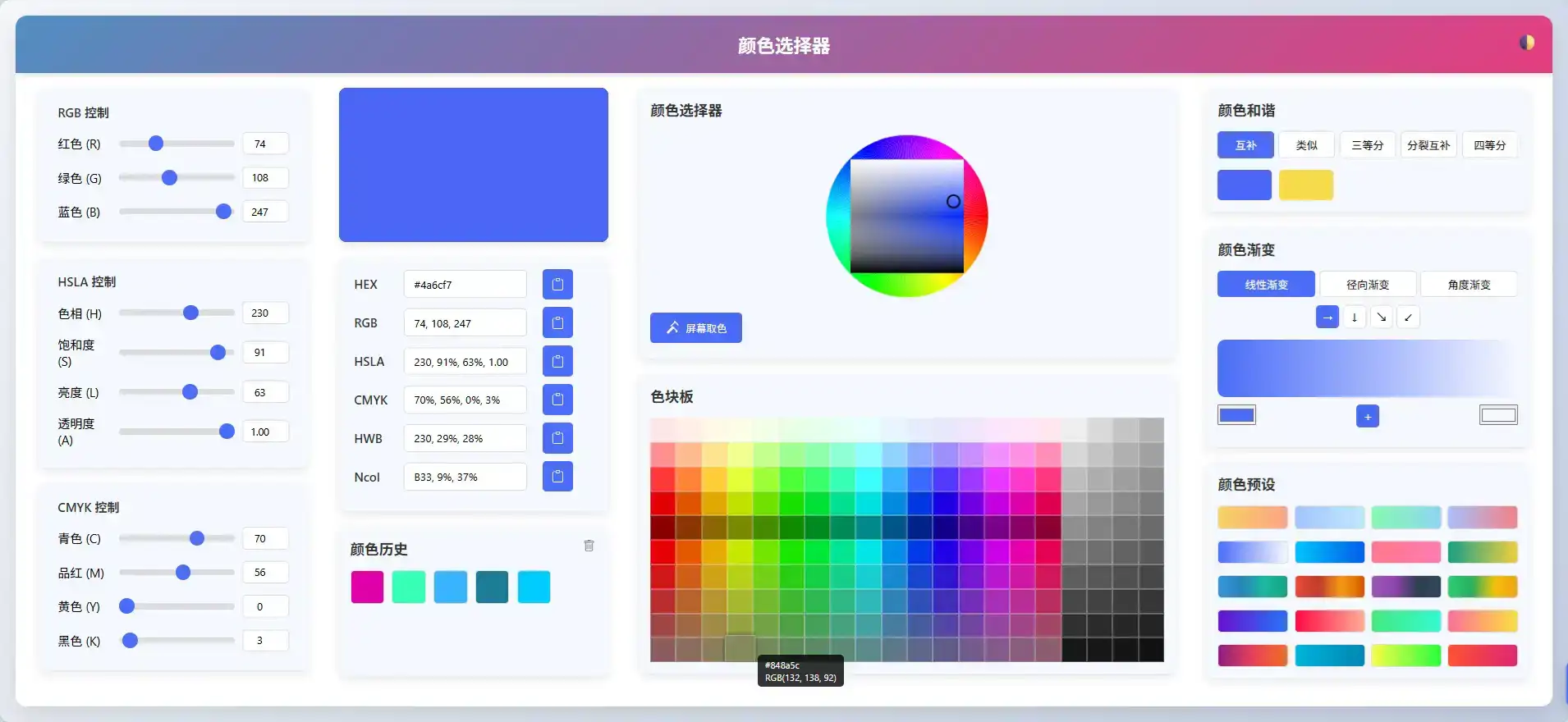Copy the RGB value to clipboard
The width and height of the screenshot is (1568, 722).
(557, 322)
